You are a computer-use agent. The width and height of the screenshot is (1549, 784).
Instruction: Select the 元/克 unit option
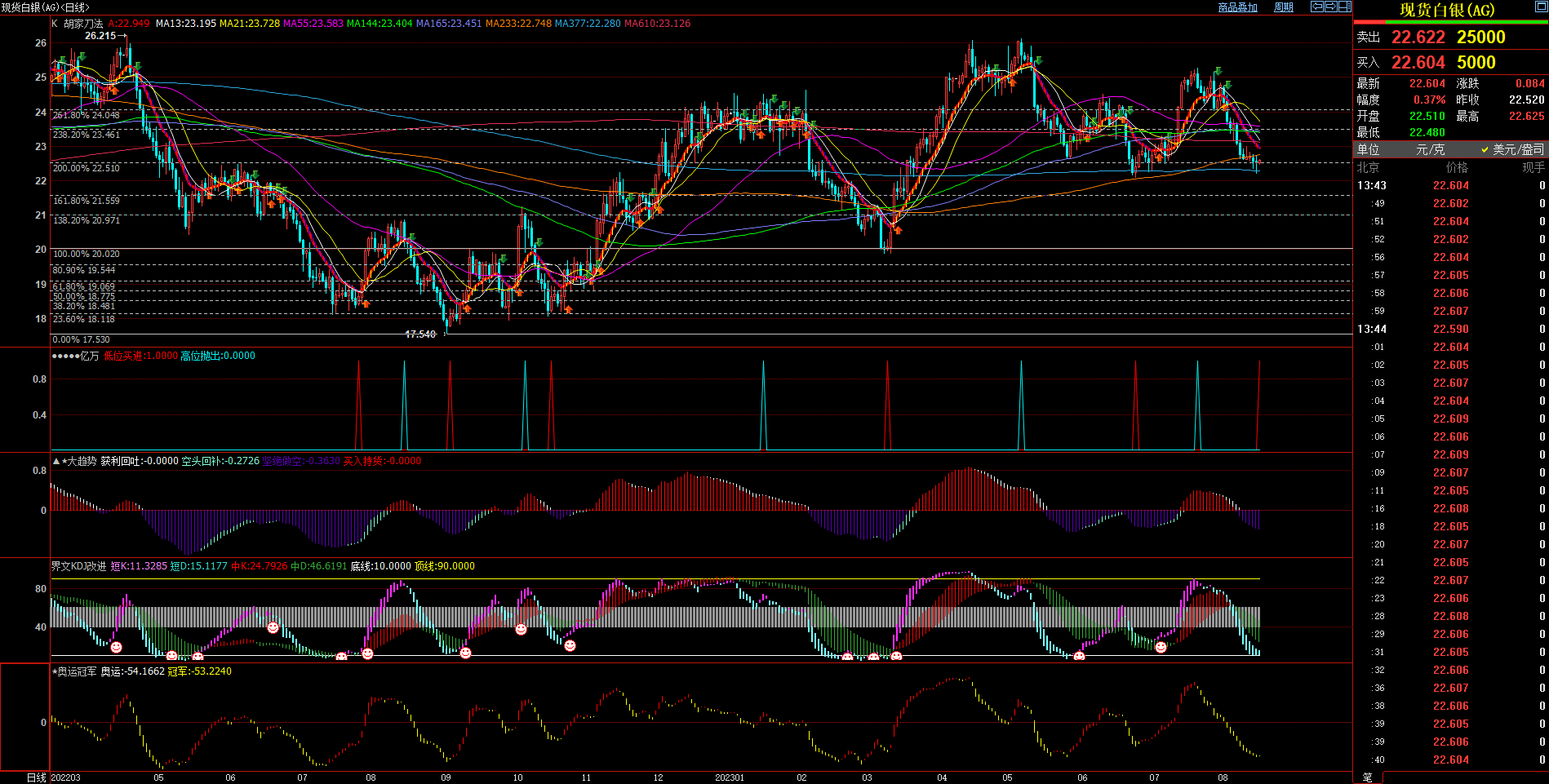[x=1430, y=149]
